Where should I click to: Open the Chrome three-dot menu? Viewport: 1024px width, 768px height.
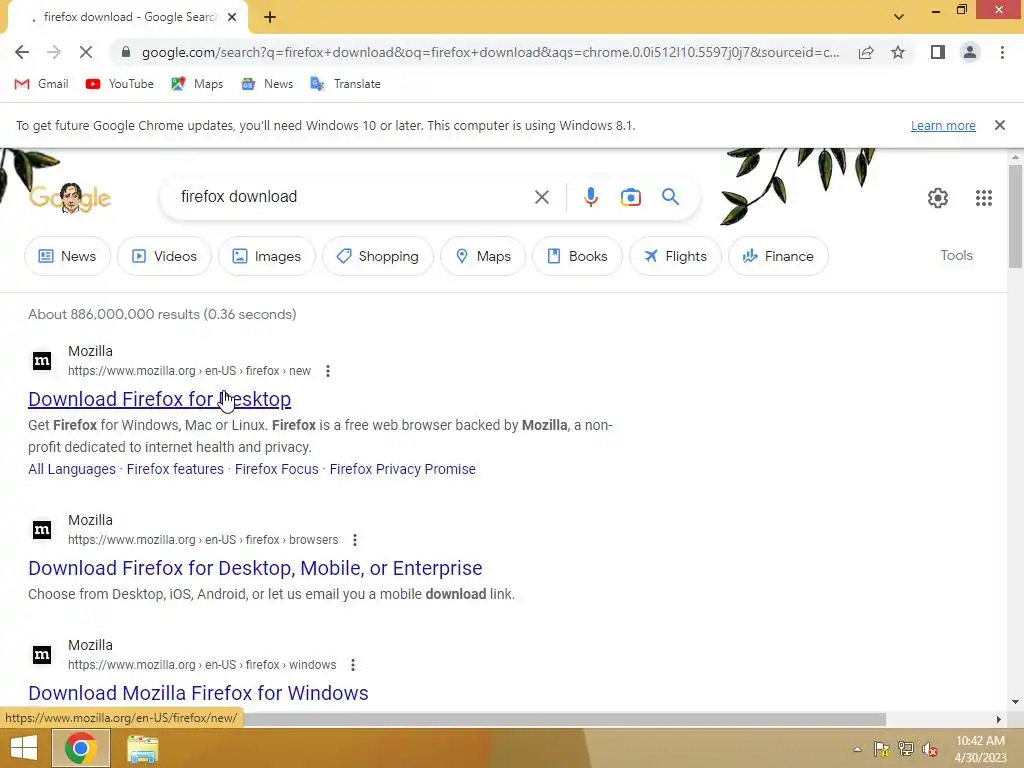[x=1002, y=52]
